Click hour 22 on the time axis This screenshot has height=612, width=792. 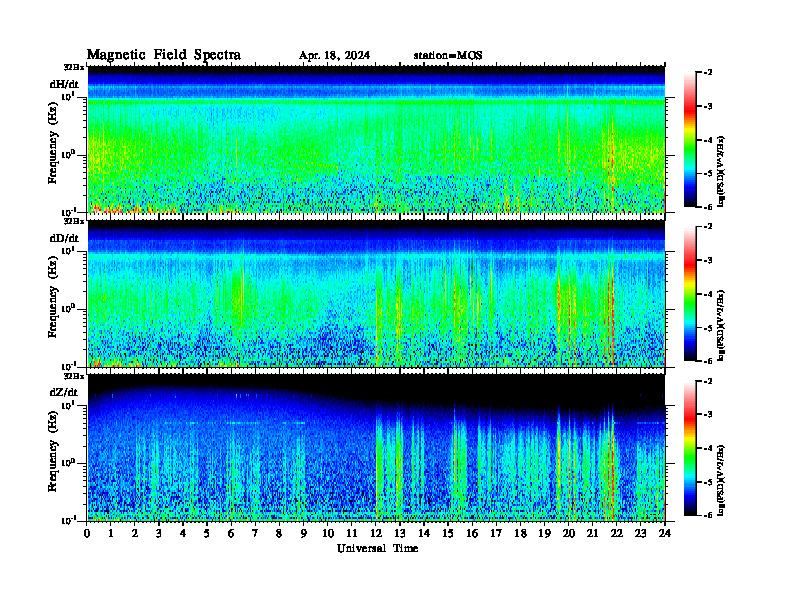(x=617, y=533)
